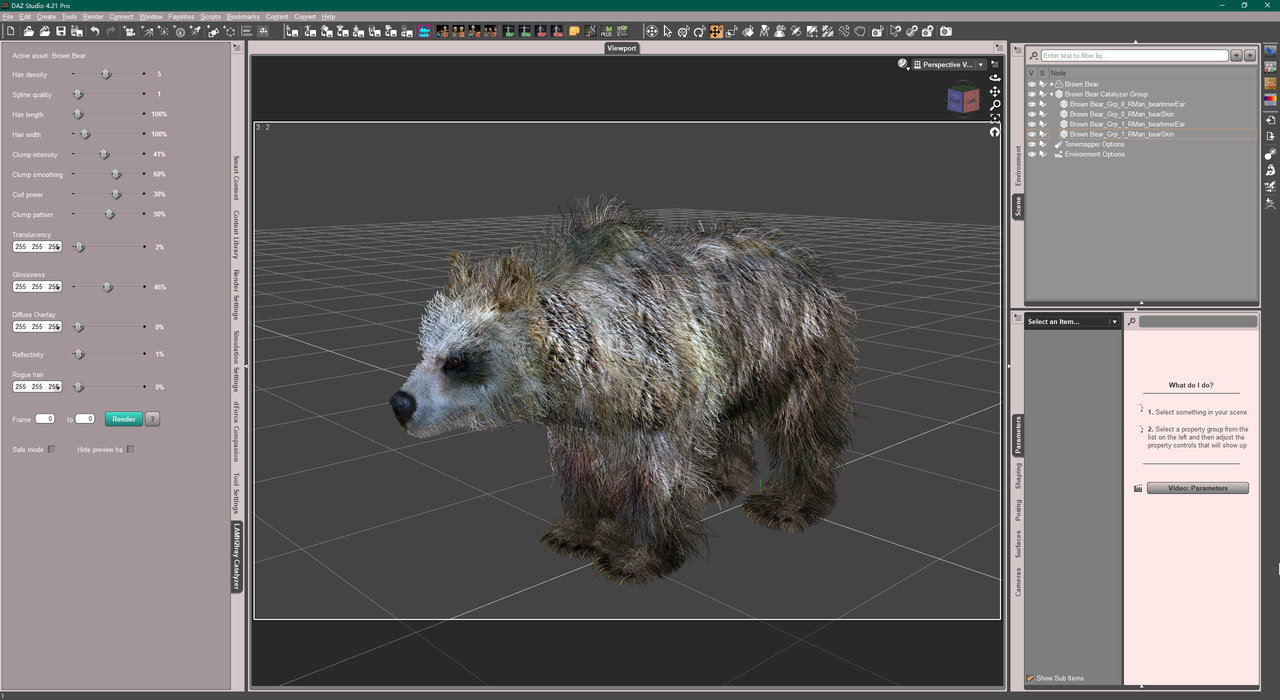Viewport: 1280px width, 700px height.
Task: Tick the Hide preview hair checkbox
Action: click(x=130, y=450)
